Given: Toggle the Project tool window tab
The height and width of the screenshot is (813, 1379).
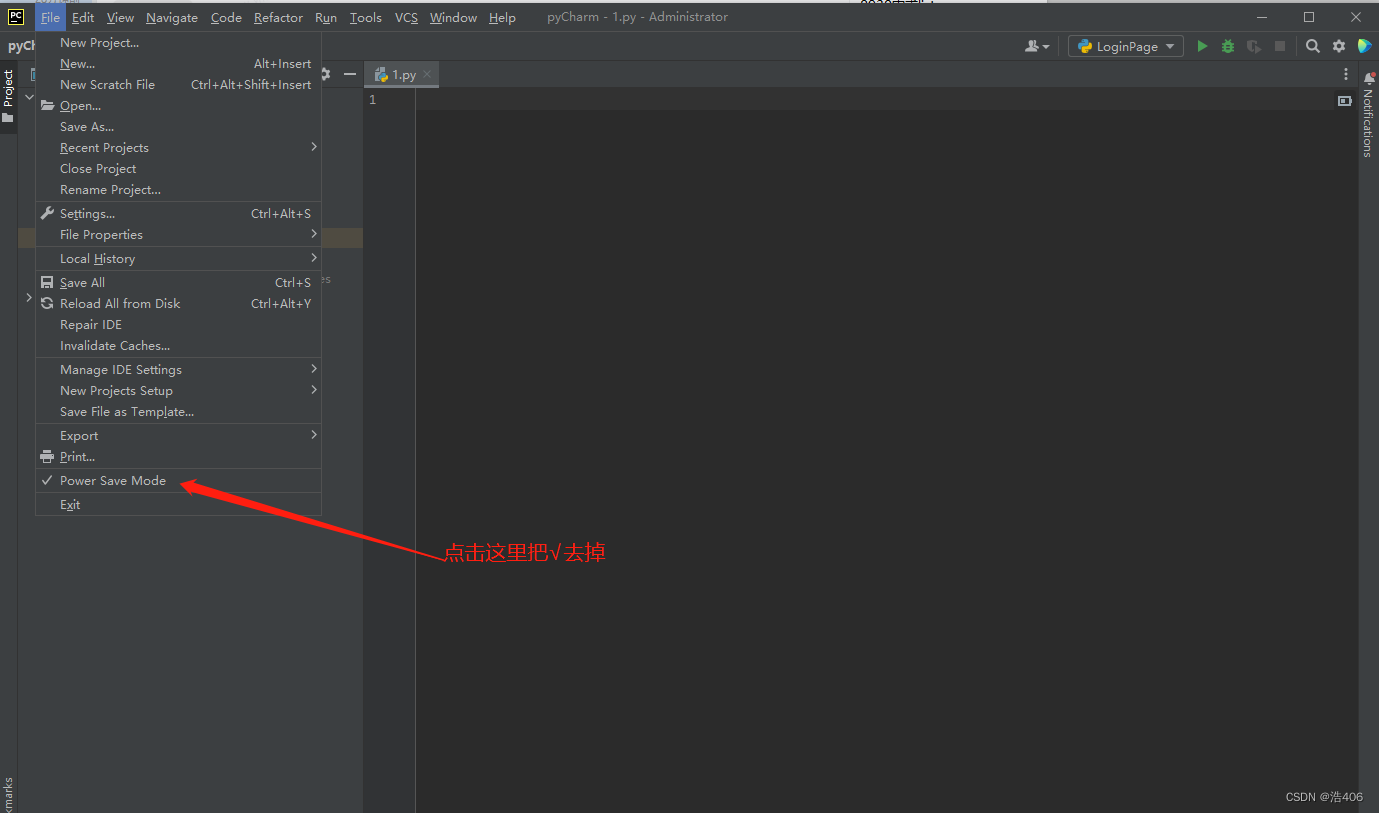Looking at the screenshot, I should point(8,95).
